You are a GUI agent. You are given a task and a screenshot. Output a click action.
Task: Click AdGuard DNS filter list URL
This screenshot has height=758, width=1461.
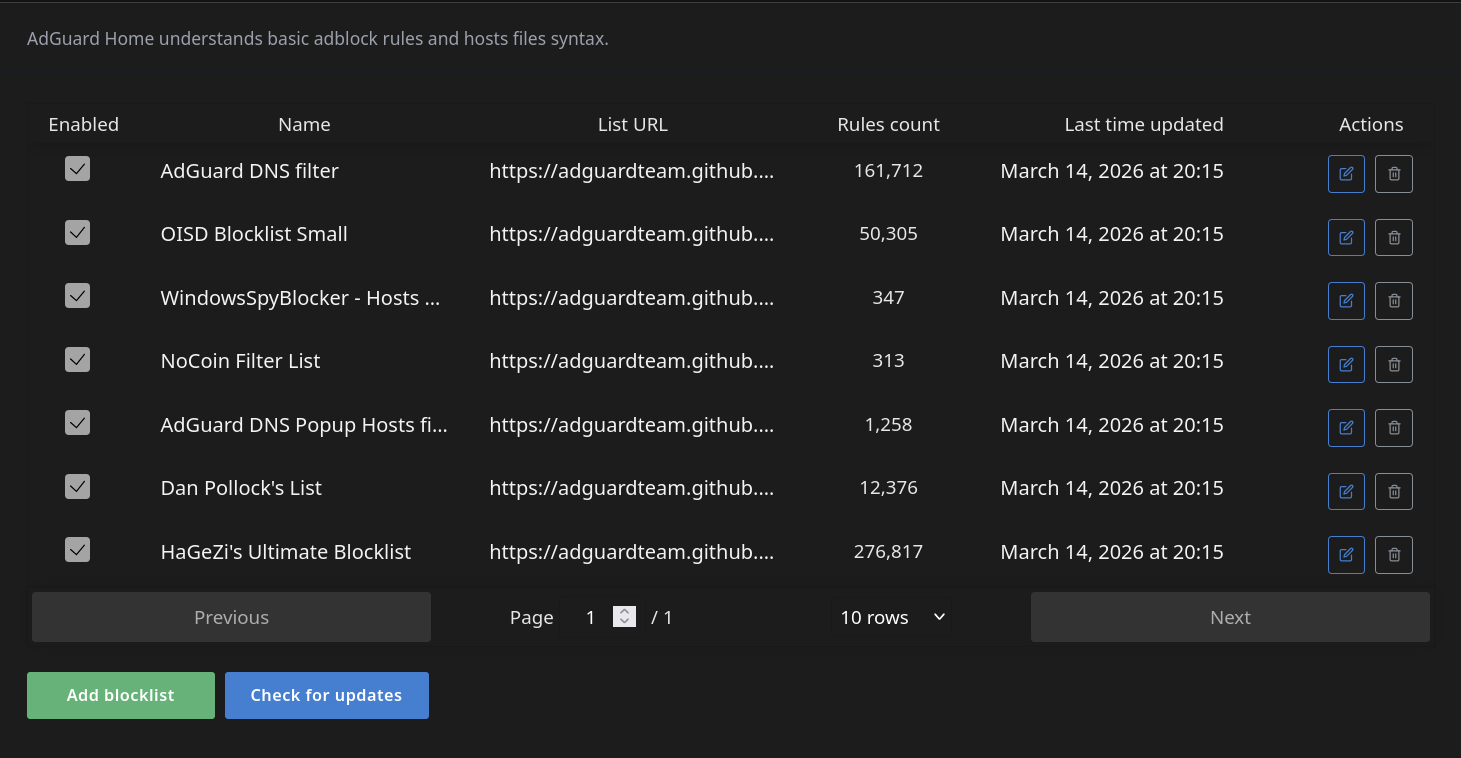tap(632, 171)
